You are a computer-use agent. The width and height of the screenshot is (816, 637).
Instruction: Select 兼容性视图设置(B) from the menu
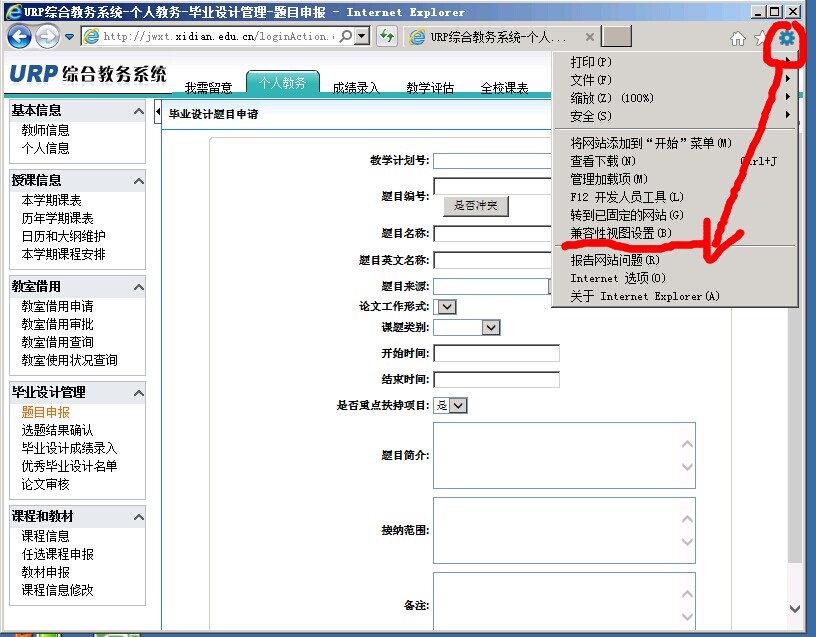coord(620,233)
